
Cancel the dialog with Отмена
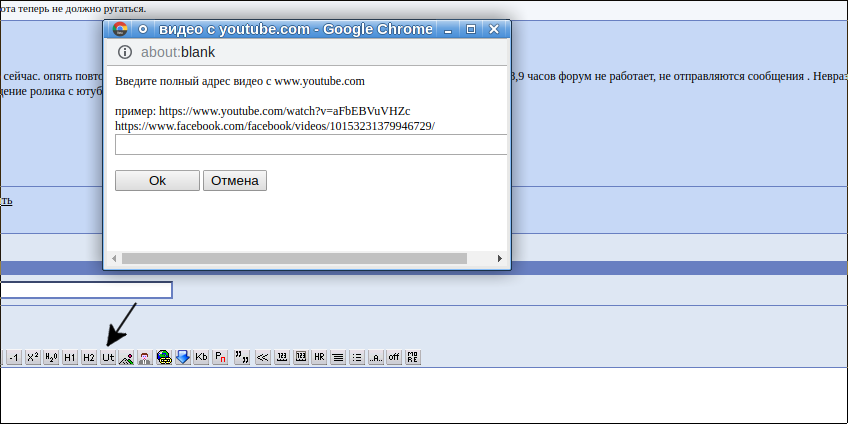tap(235, 181)
